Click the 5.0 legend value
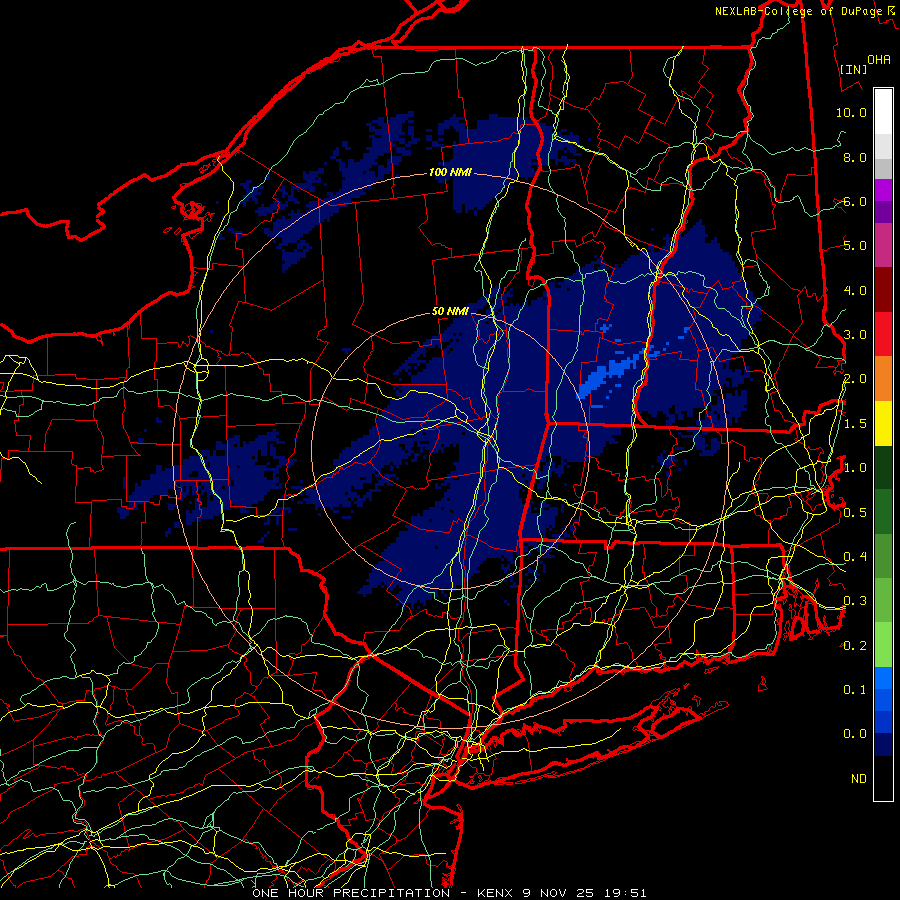The image size is (900, 900). click(x=855, y=246)
